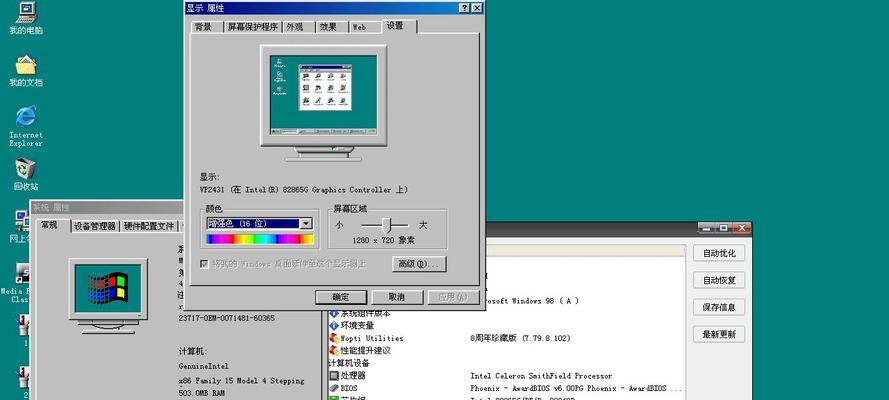Select the BIOS row label in Wopti
This screenshot has width=889, height=400.
(x=349, y=388)
